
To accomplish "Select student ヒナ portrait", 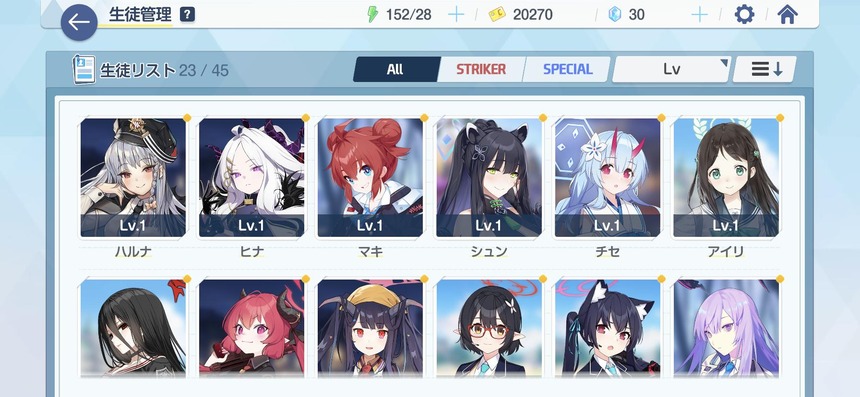I will pyautogui.click(x=252, y=178).
